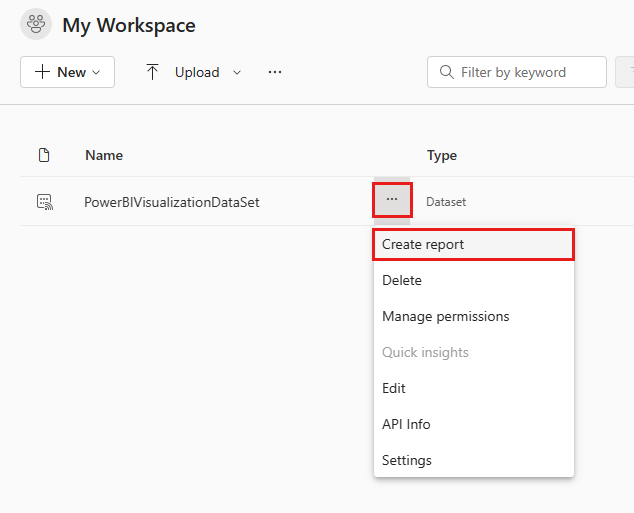Click the search magnifier icon
Screen dimensions: 634x513
pyautogui.click(x=445, y=72)
